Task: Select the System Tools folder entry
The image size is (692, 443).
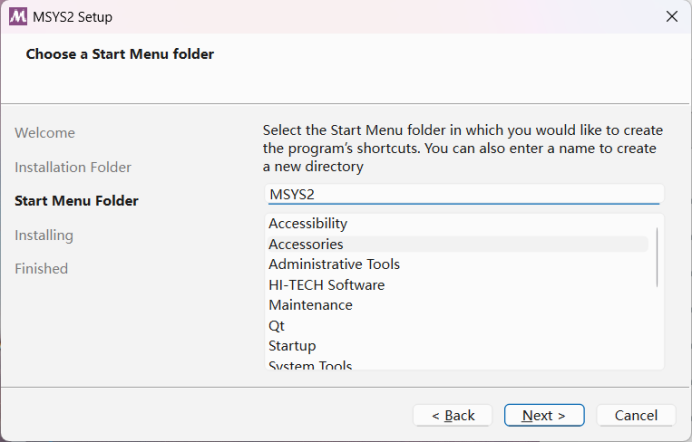Action: pos(458,364)
